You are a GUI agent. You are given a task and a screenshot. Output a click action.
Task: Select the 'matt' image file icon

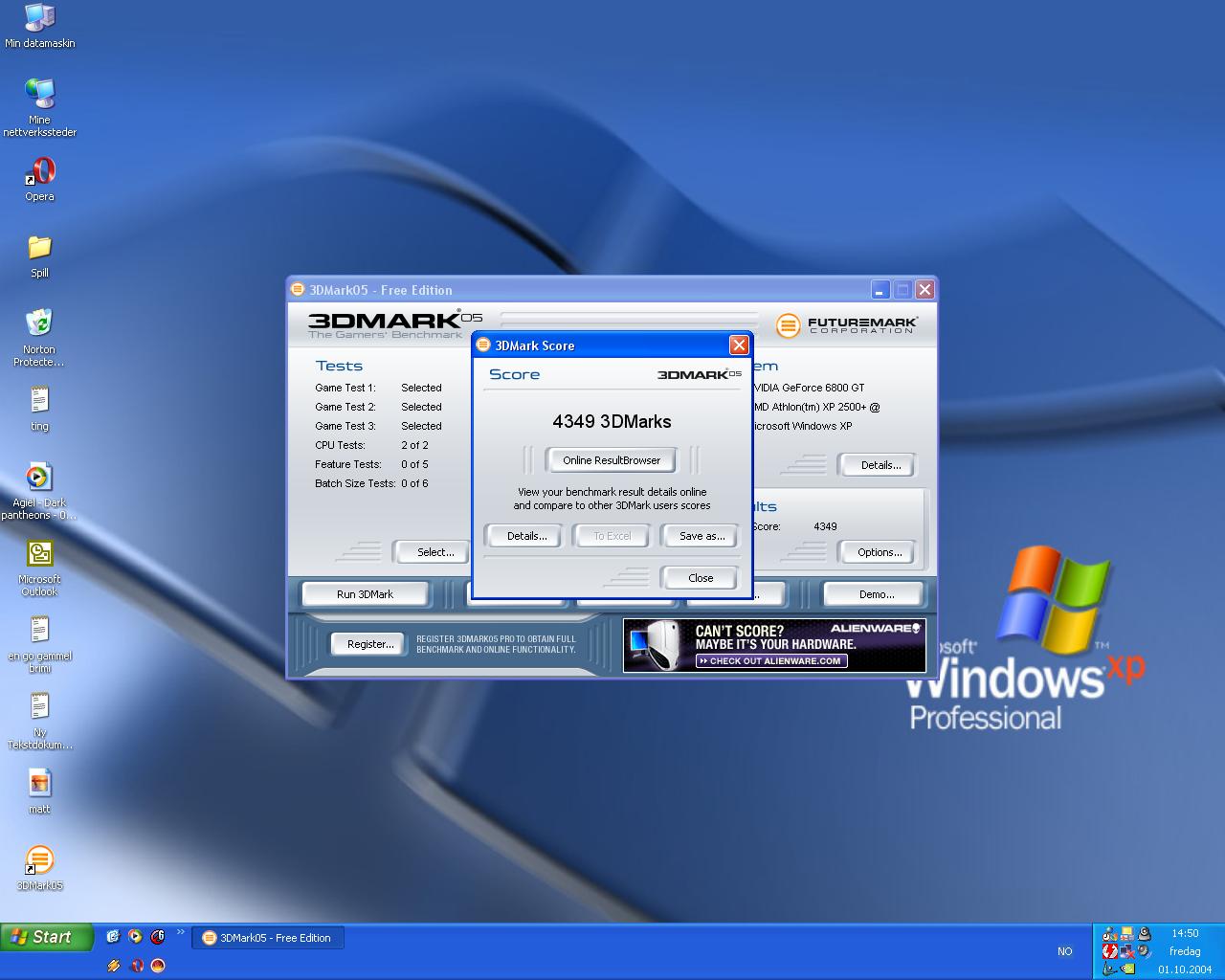click(39, 791)
